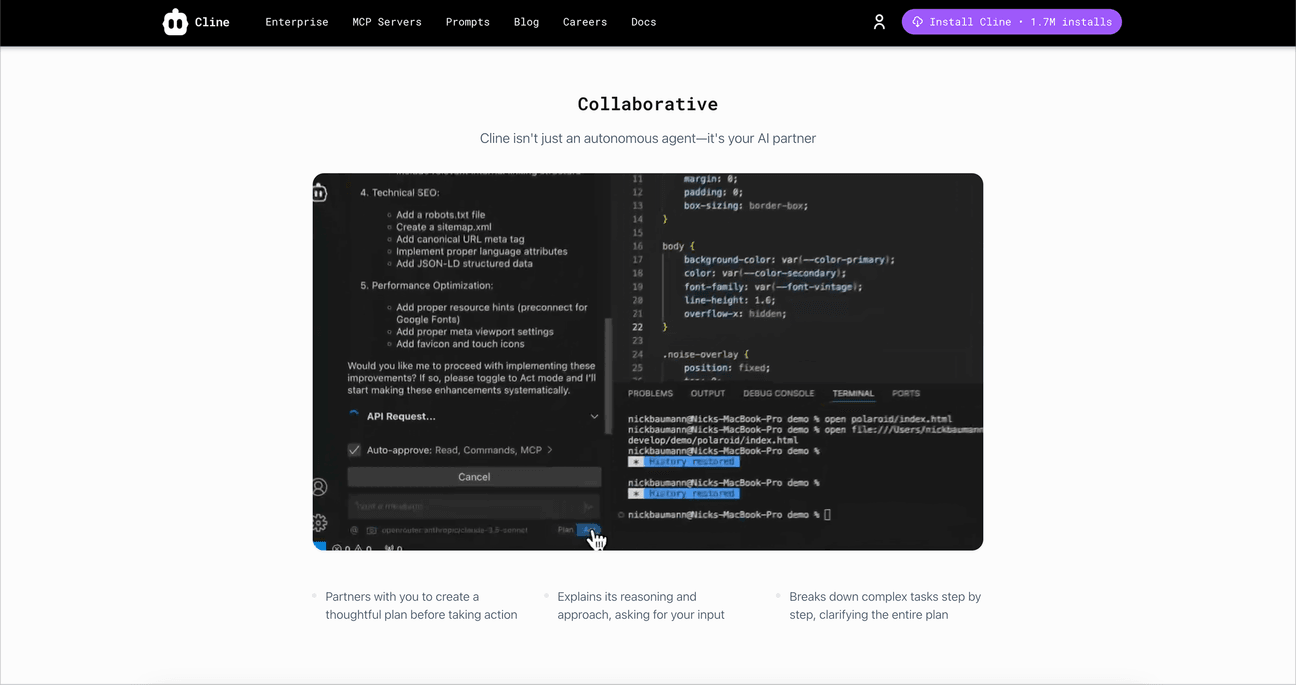Image resolution: width=1296 pixels, height=685 pixels.
Task: Click the @ context mention icon in chat
Action: [x=353, y=528]
